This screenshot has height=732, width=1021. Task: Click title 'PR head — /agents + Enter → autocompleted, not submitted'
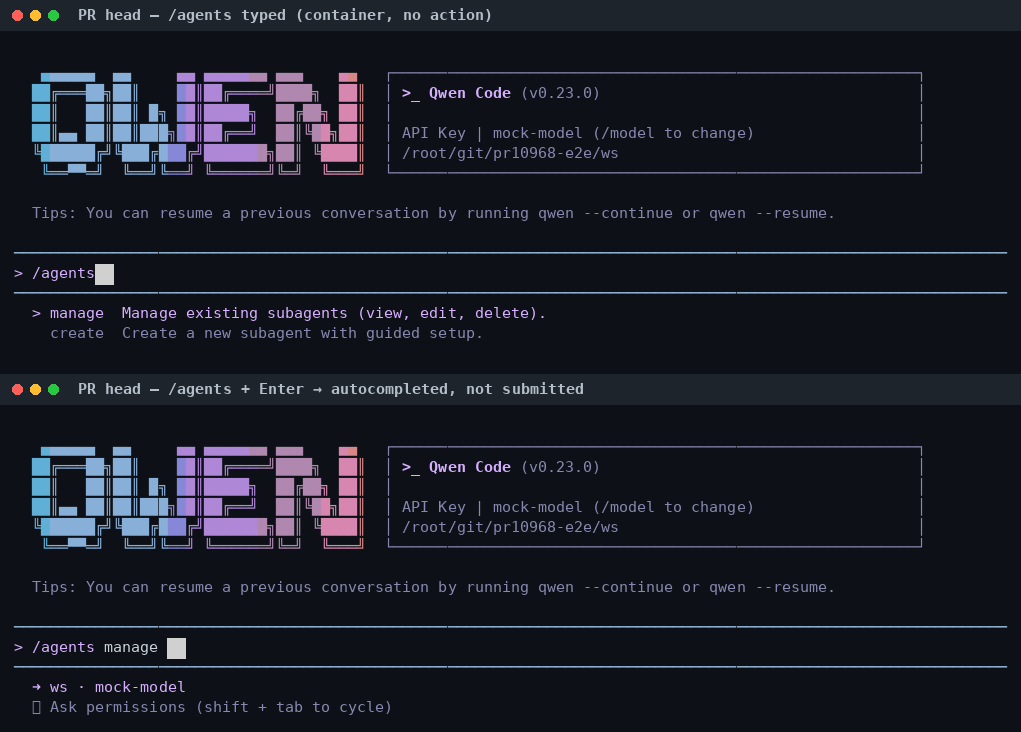tap(331, 389)
